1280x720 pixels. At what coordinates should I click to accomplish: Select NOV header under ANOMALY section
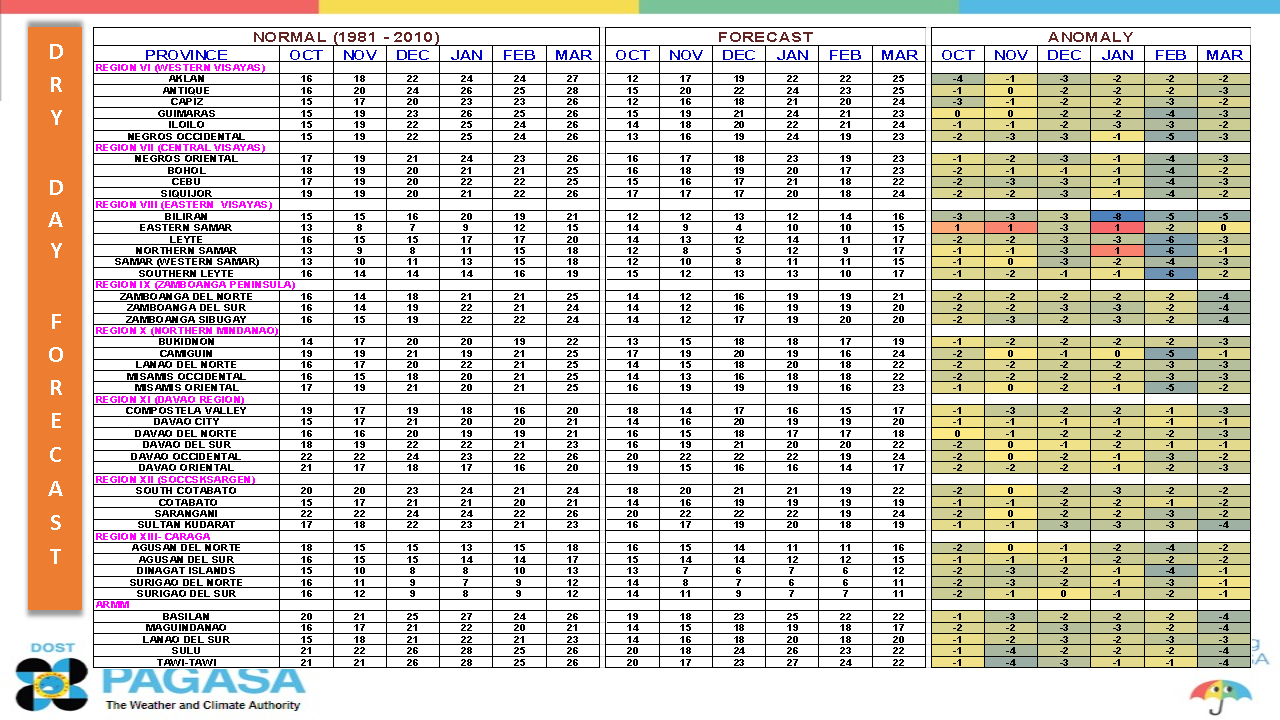1011,54
